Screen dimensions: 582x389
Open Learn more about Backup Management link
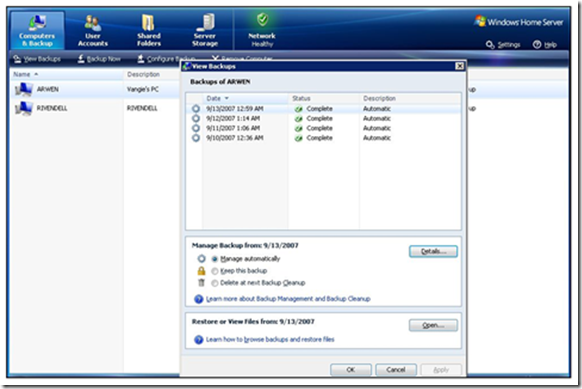pos(288,299)
